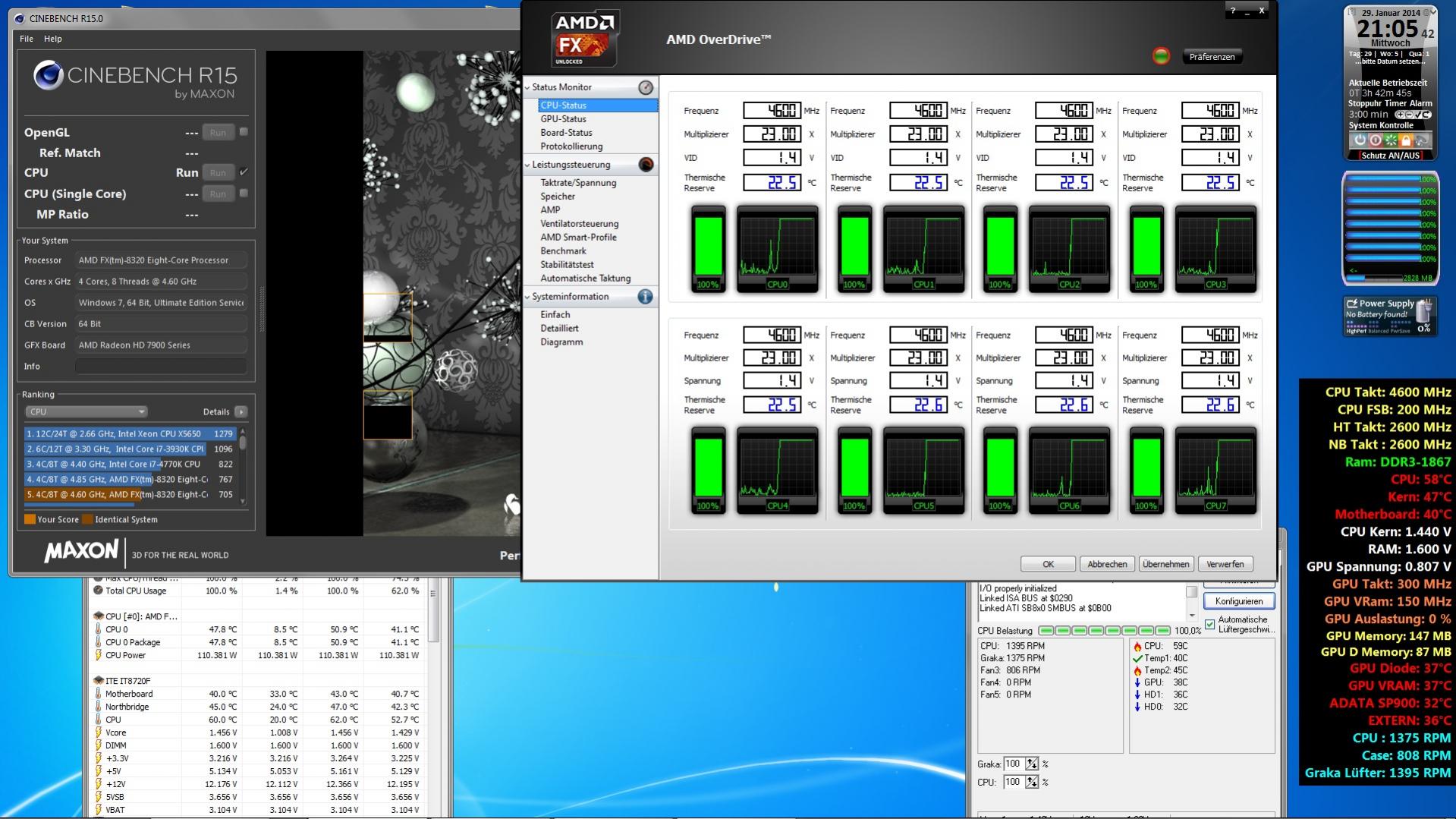Click the ITE IT8720F chip icon

click(98, 681)
